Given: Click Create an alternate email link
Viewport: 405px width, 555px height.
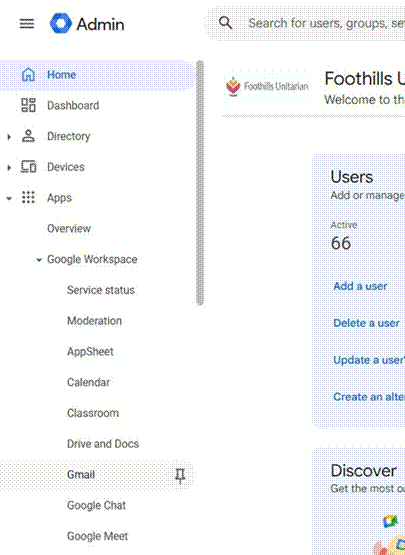Looking at the screenshot, I should pyautogui.click(x=369, y=397).
